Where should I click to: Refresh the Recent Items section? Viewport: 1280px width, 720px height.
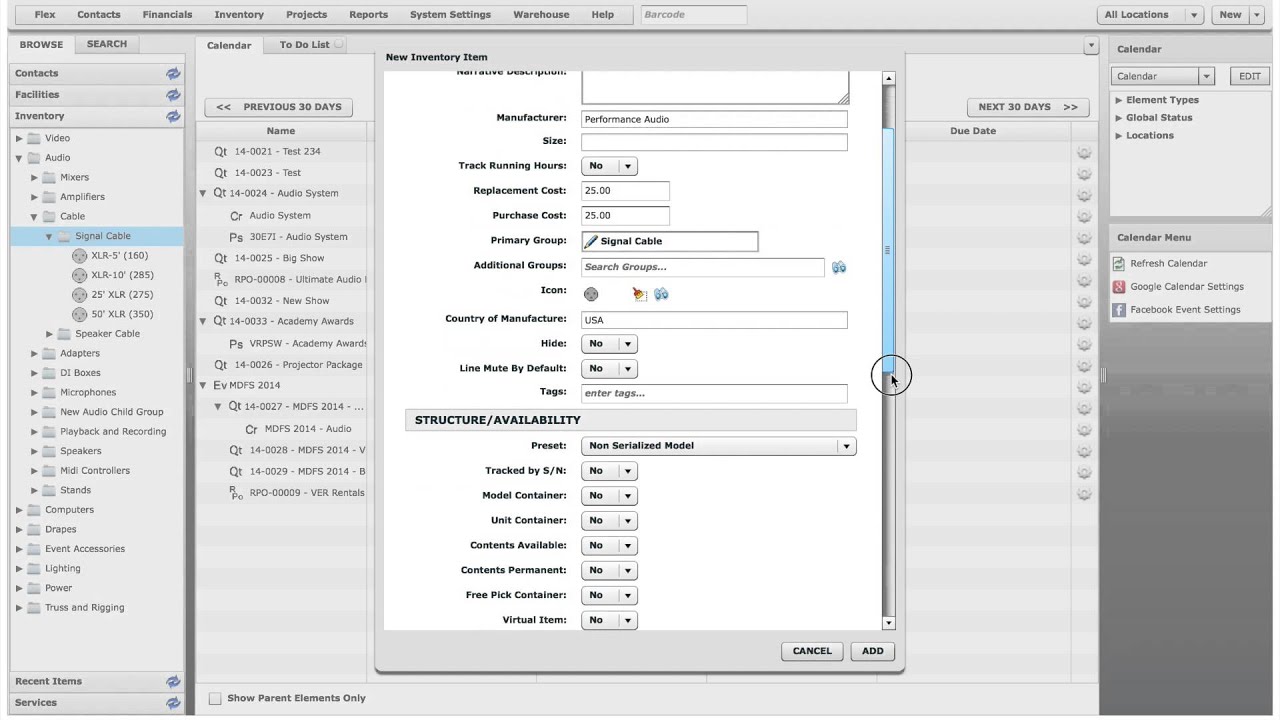[173, 682]
